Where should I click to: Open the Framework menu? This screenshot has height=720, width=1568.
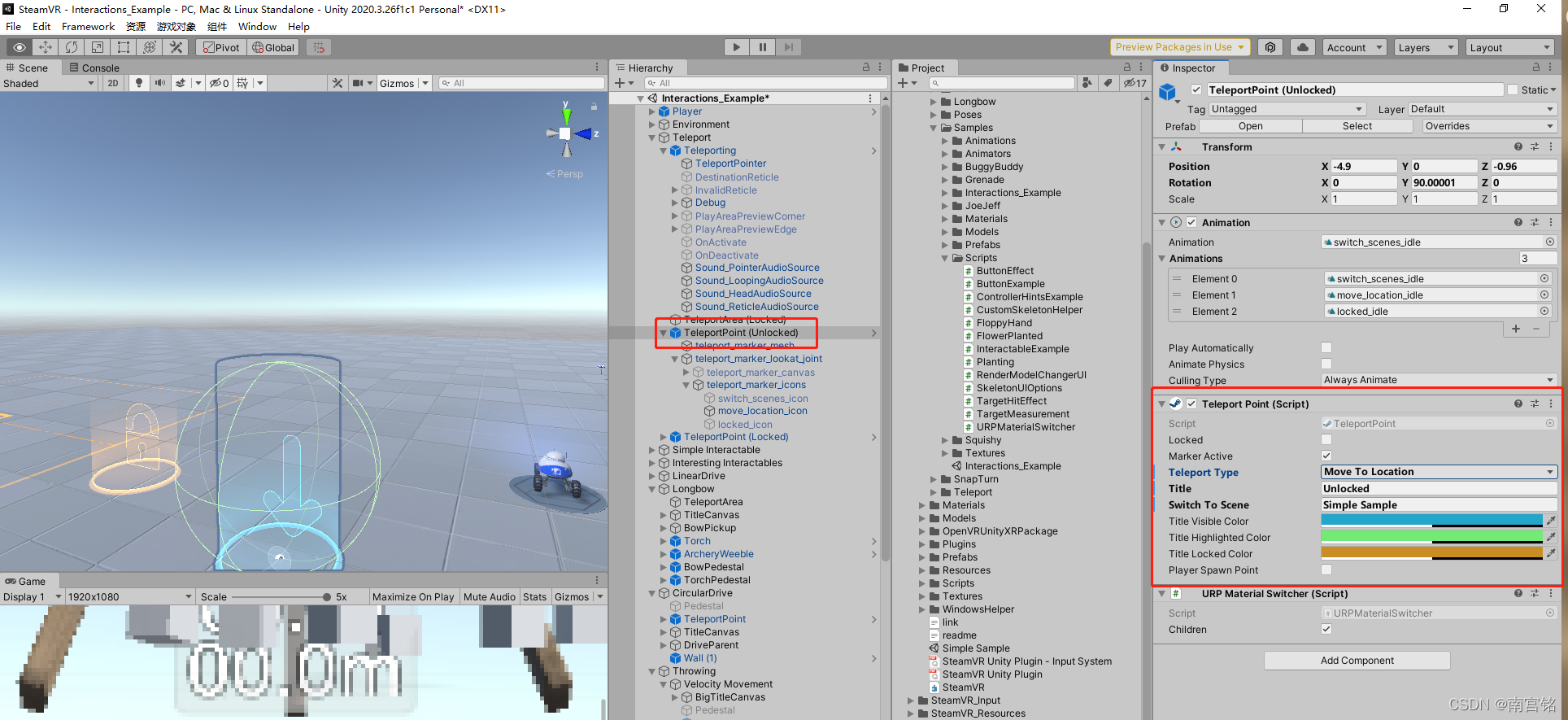pos(88,26)
